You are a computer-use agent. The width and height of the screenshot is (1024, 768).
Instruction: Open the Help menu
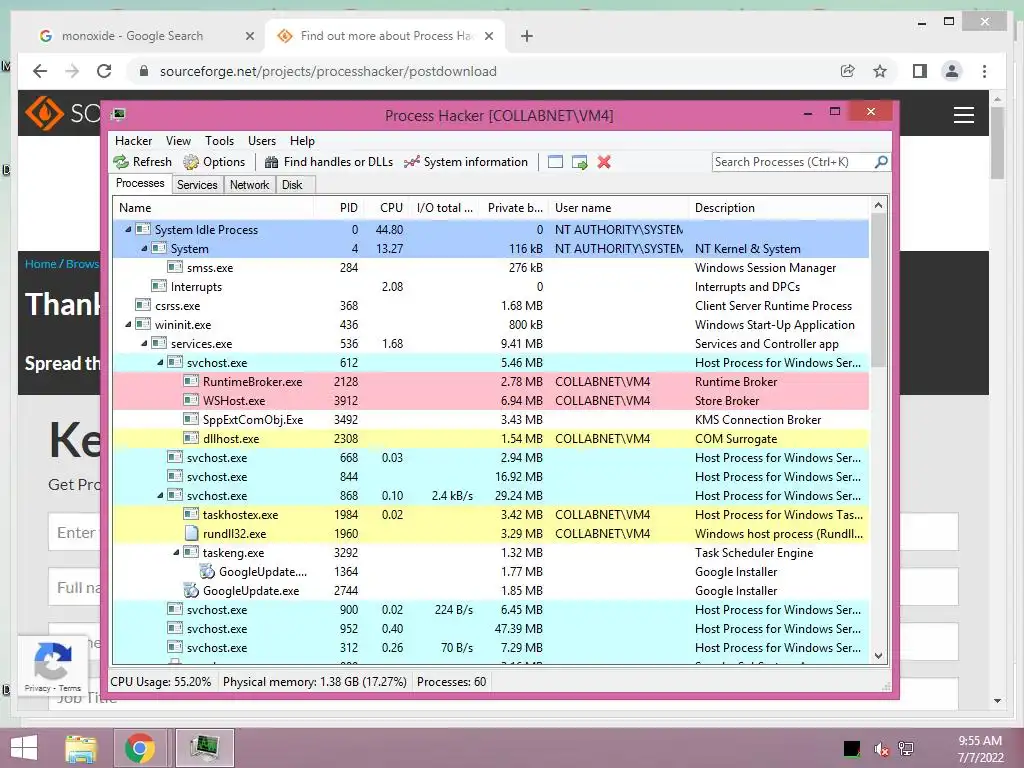[x=302, y=141]
